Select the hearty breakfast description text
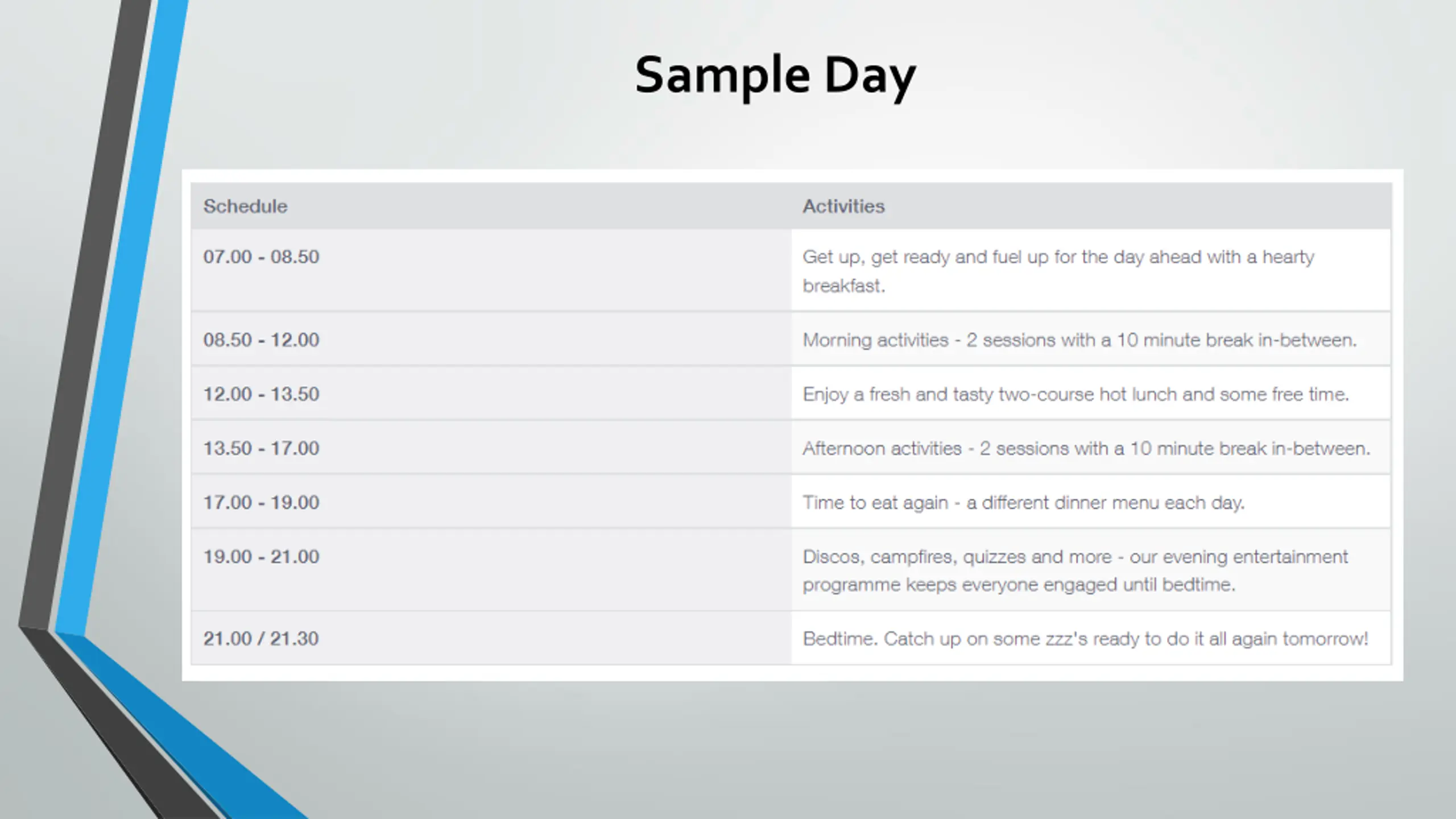This screenshot has height=819, width=1456. [x=1058, y=271]
